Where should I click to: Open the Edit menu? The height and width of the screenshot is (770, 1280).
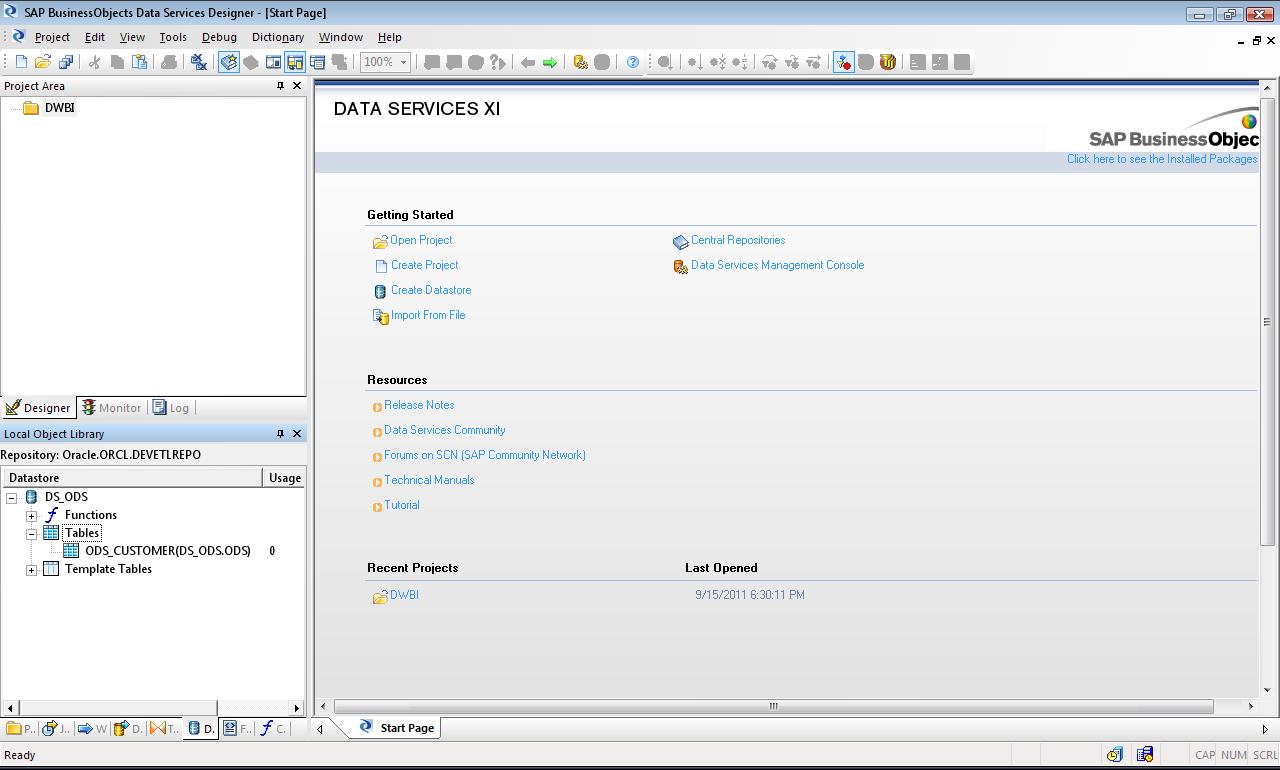[x=95, y=37]
